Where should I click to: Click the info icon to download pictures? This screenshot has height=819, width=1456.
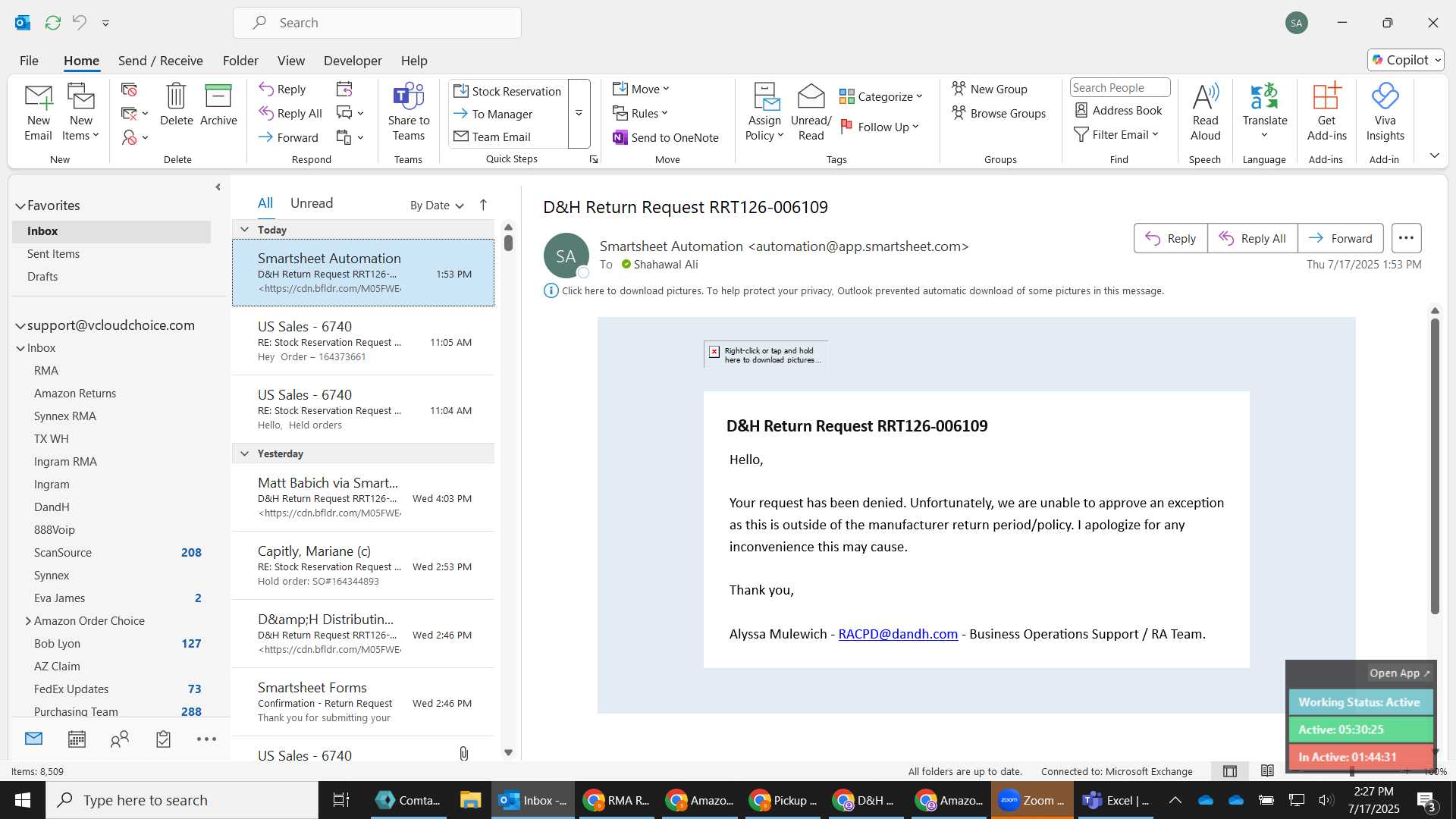click(x=551, y=290)
